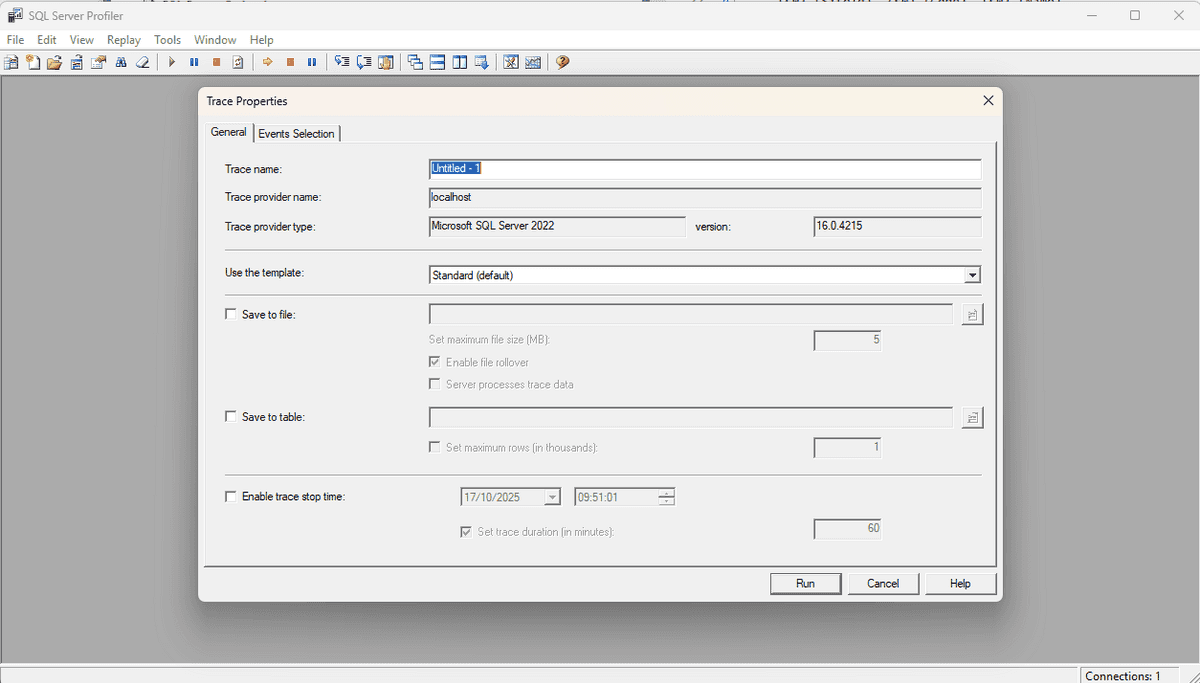Image resolution: width=1200 pixels, height=683 pixels.
Task: Pause the selected trace from the toolbar
Action: click(192, 61)
